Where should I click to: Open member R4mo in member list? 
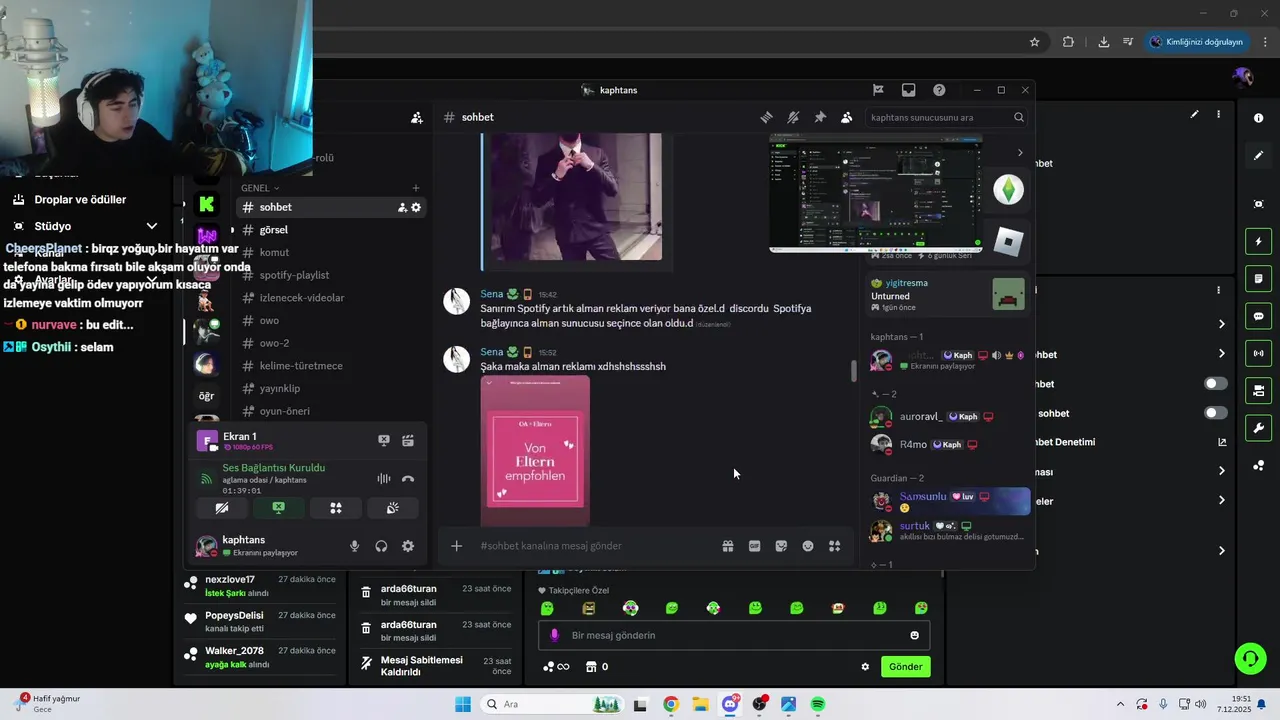[948, 444]
